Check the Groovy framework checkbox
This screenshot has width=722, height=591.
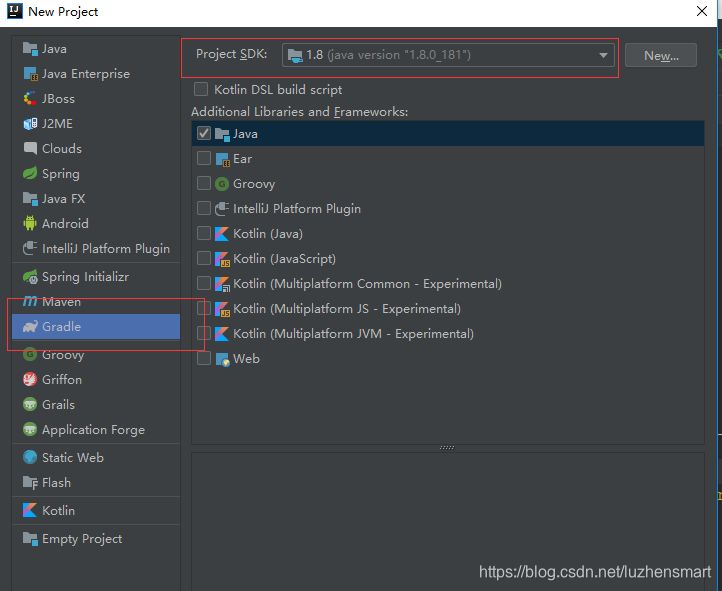[x=204, y=183]
